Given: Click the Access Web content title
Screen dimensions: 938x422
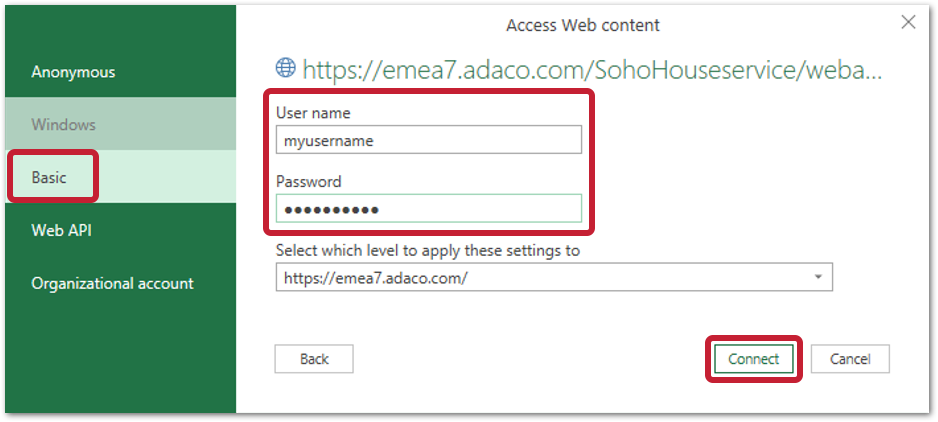Looking at the screenshot, I should [x=583, y=25].
